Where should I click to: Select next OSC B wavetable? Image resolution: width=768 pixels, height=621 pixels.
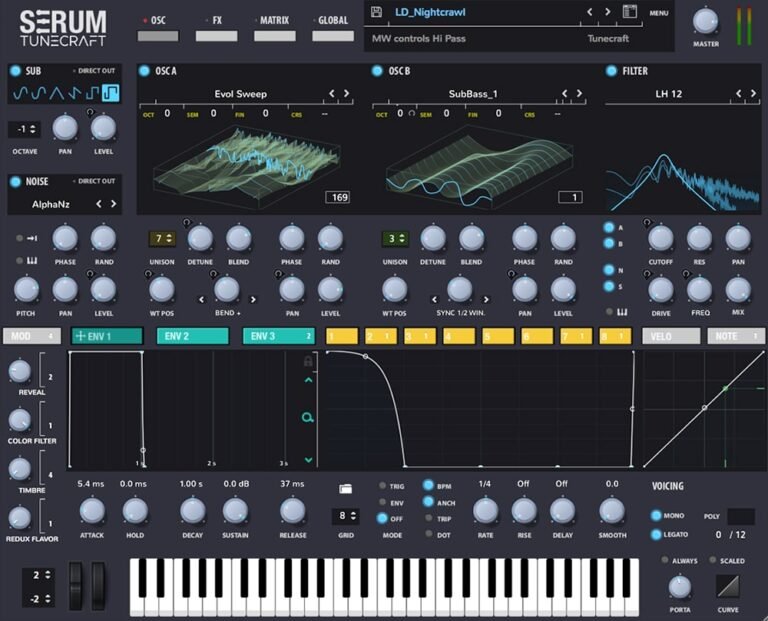point(579,93)
